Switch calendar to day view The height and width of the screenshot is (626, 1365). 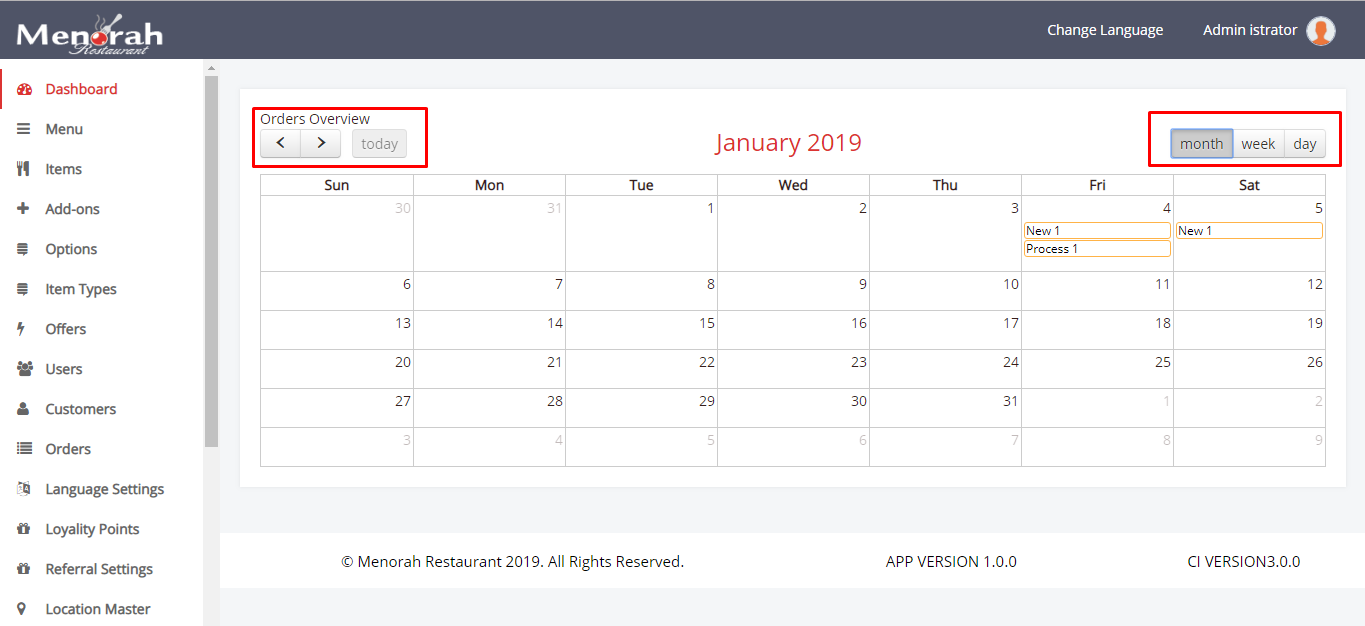point(1304,144)
